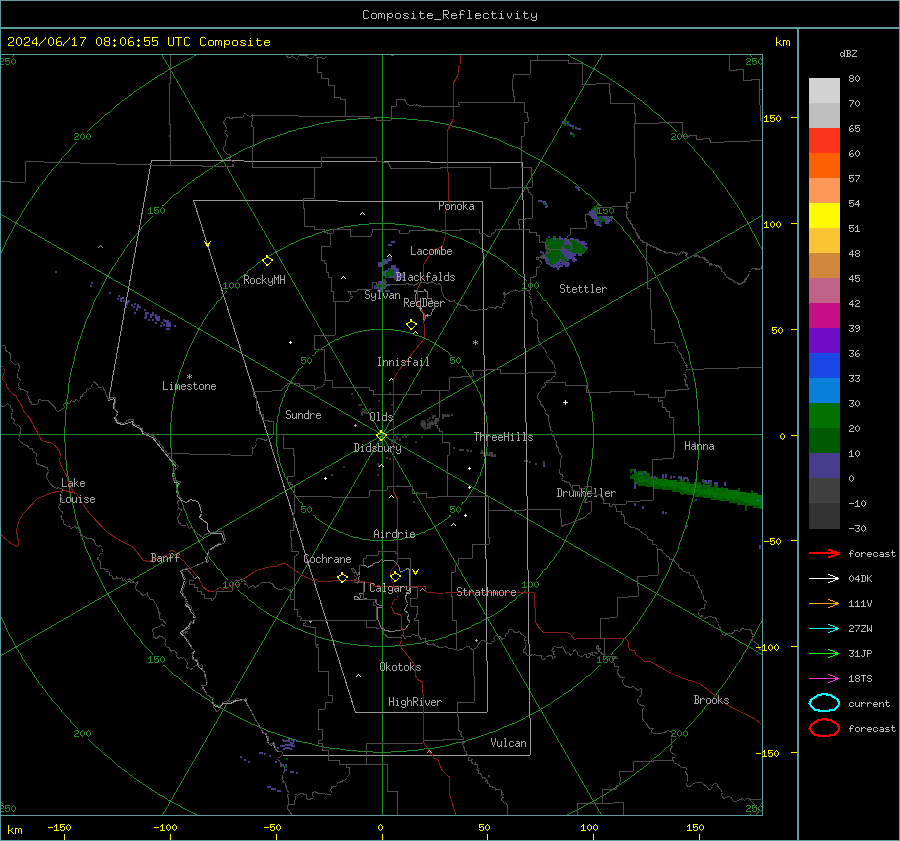
Task: Click the Banff label
Action: click(165, 558)
